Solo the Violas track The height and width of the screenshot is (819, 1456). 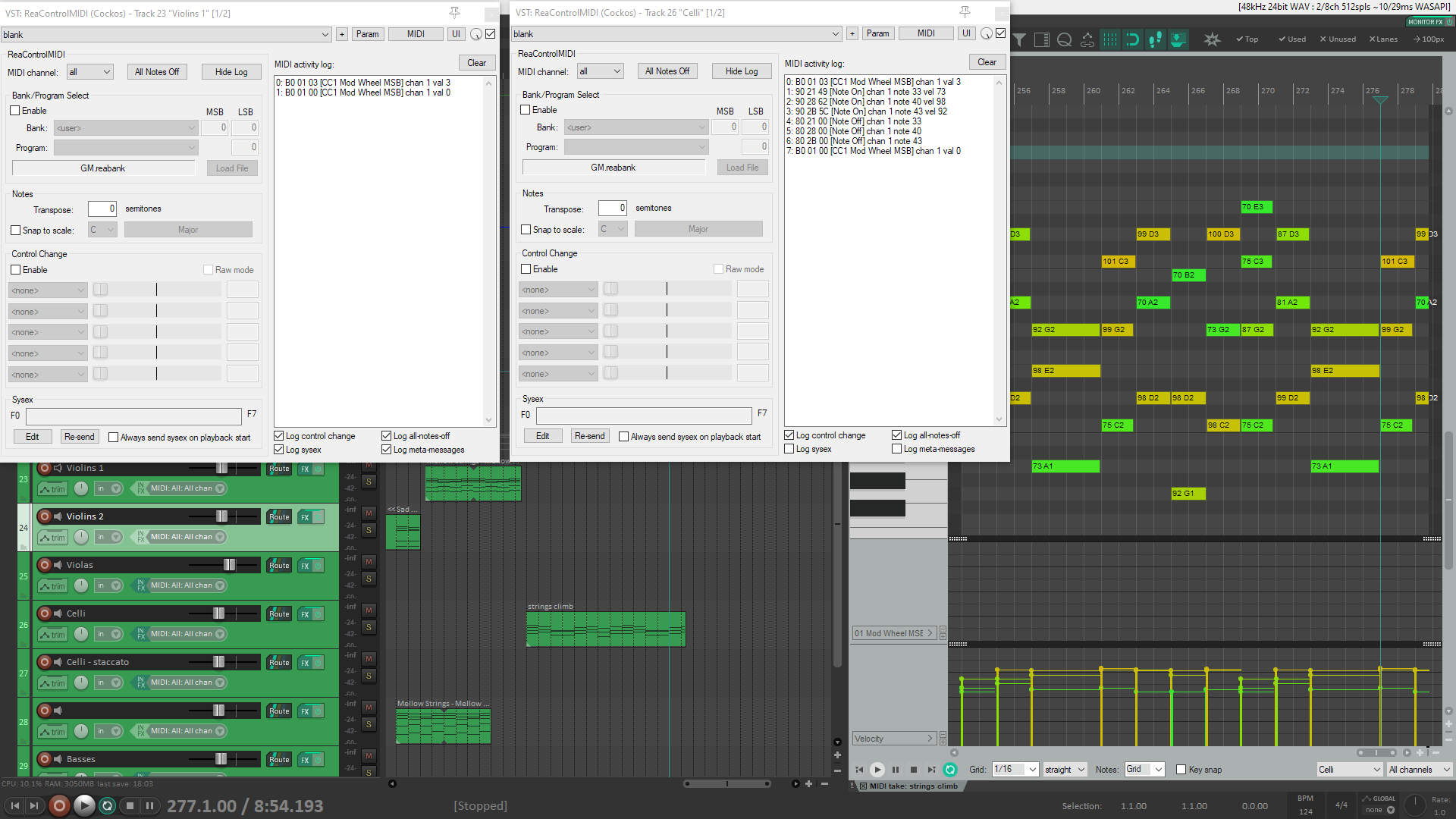click(369, 579)
